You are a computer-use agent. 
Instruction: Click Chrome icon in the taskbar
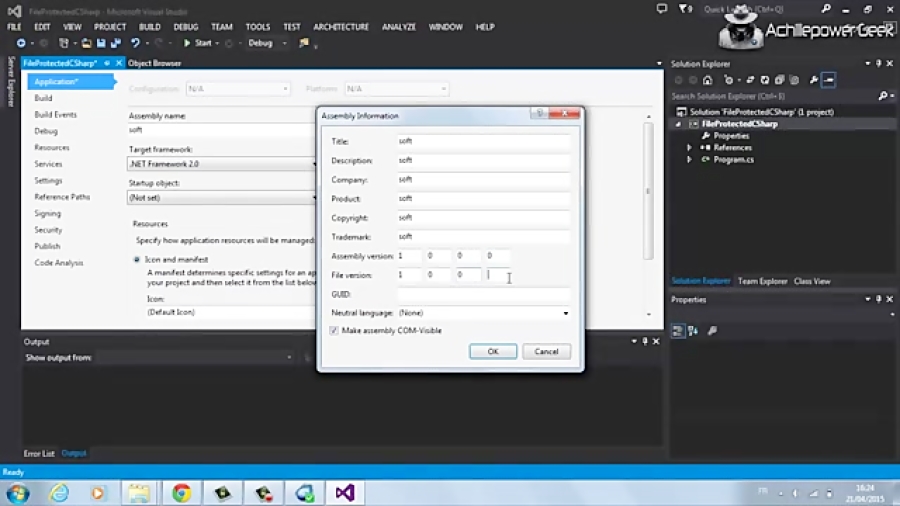[181, 493]
